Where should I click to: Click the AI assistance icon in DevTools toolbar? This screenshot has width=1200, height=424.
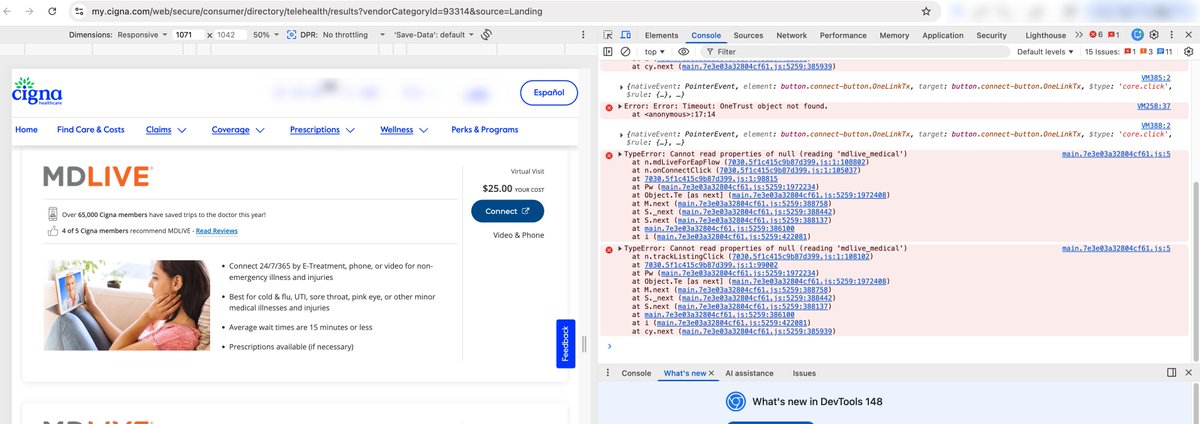point(1135,35)
